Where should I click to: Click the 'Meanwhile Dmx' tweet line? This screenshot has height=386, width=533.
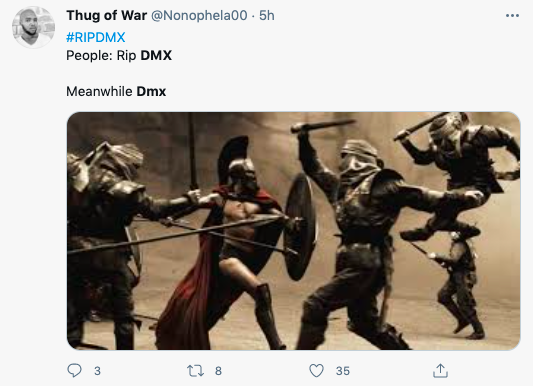coord(116,91)
